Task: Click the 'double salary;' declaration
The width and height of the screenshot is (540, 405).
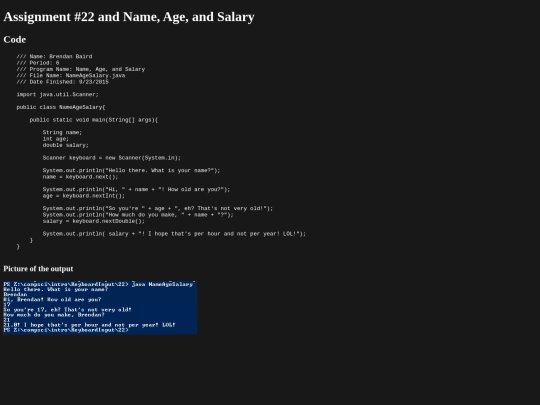Action: coord(66,145)
